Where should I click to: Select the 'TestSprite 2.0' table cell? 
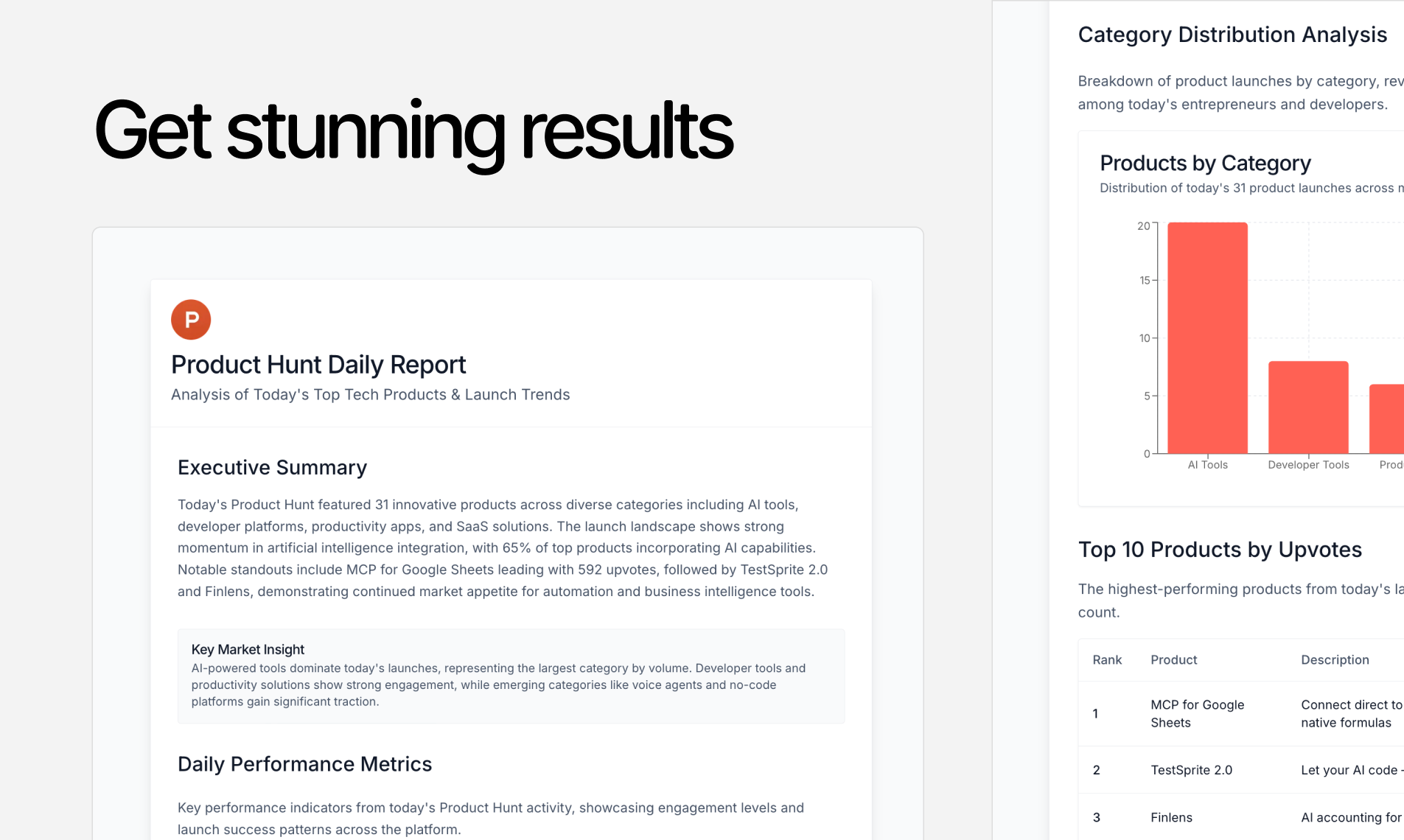tap(1191, 770)
